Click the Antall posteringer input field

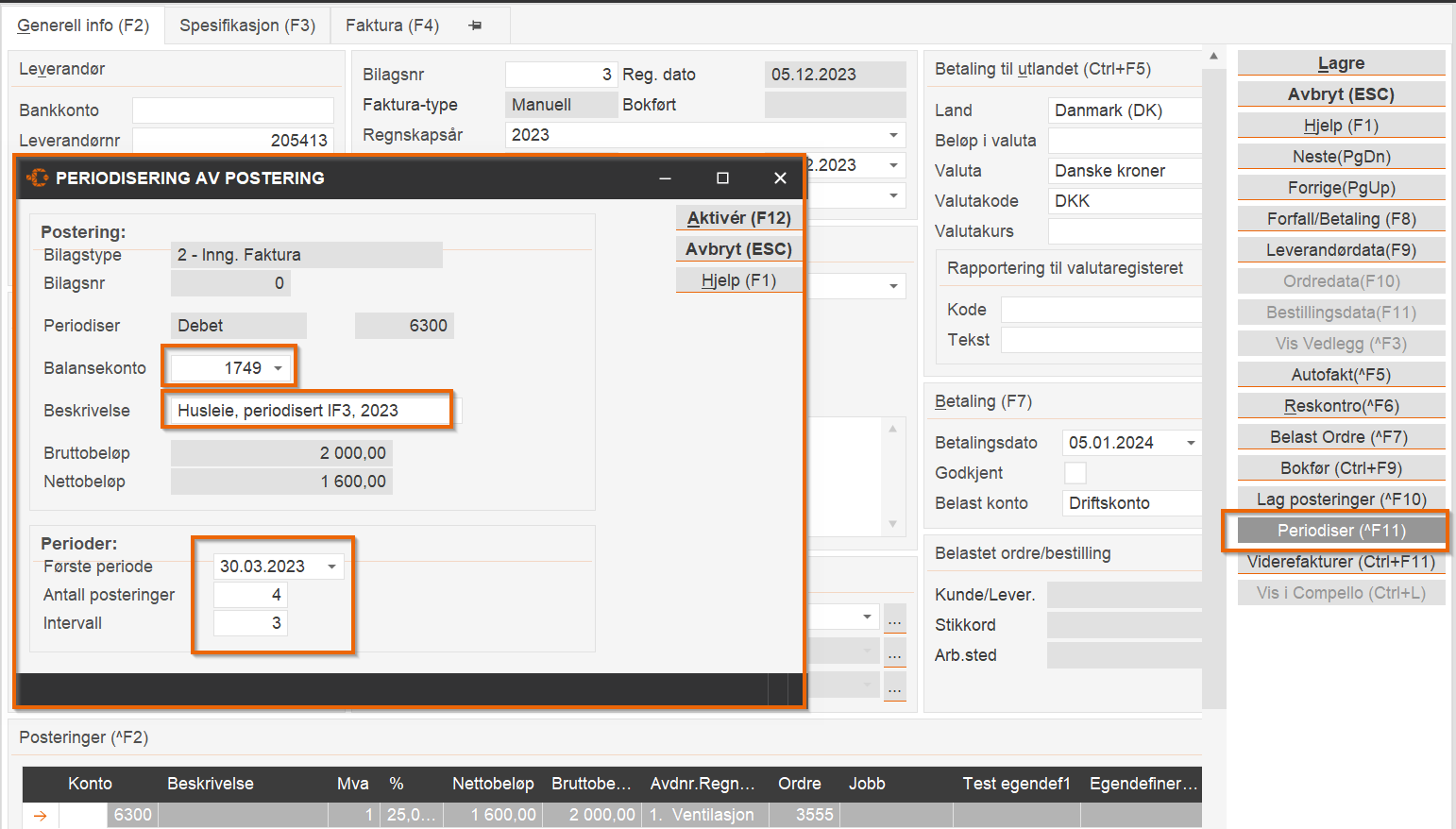pyautogui.click(x=250, y=595)
